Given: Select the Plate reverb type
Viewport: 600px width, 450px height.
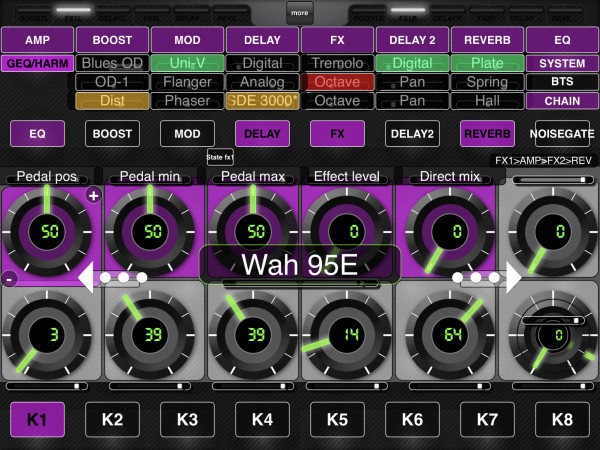Looking at the screenshot, I should tap(488, 63).
